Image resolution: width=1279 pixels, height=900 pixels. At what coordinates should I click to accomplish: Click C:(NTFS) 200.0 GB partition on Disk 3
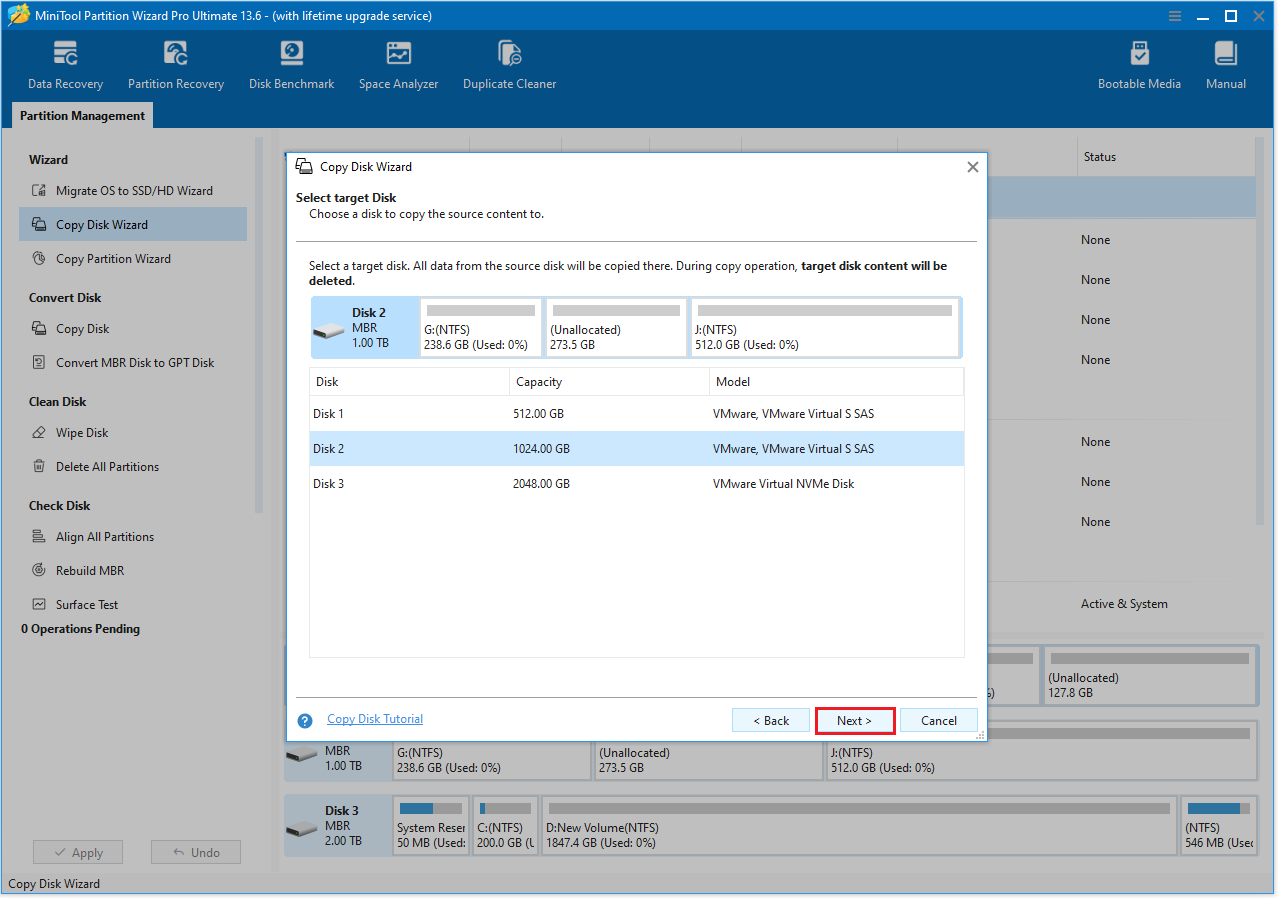[x=505, y=825]
